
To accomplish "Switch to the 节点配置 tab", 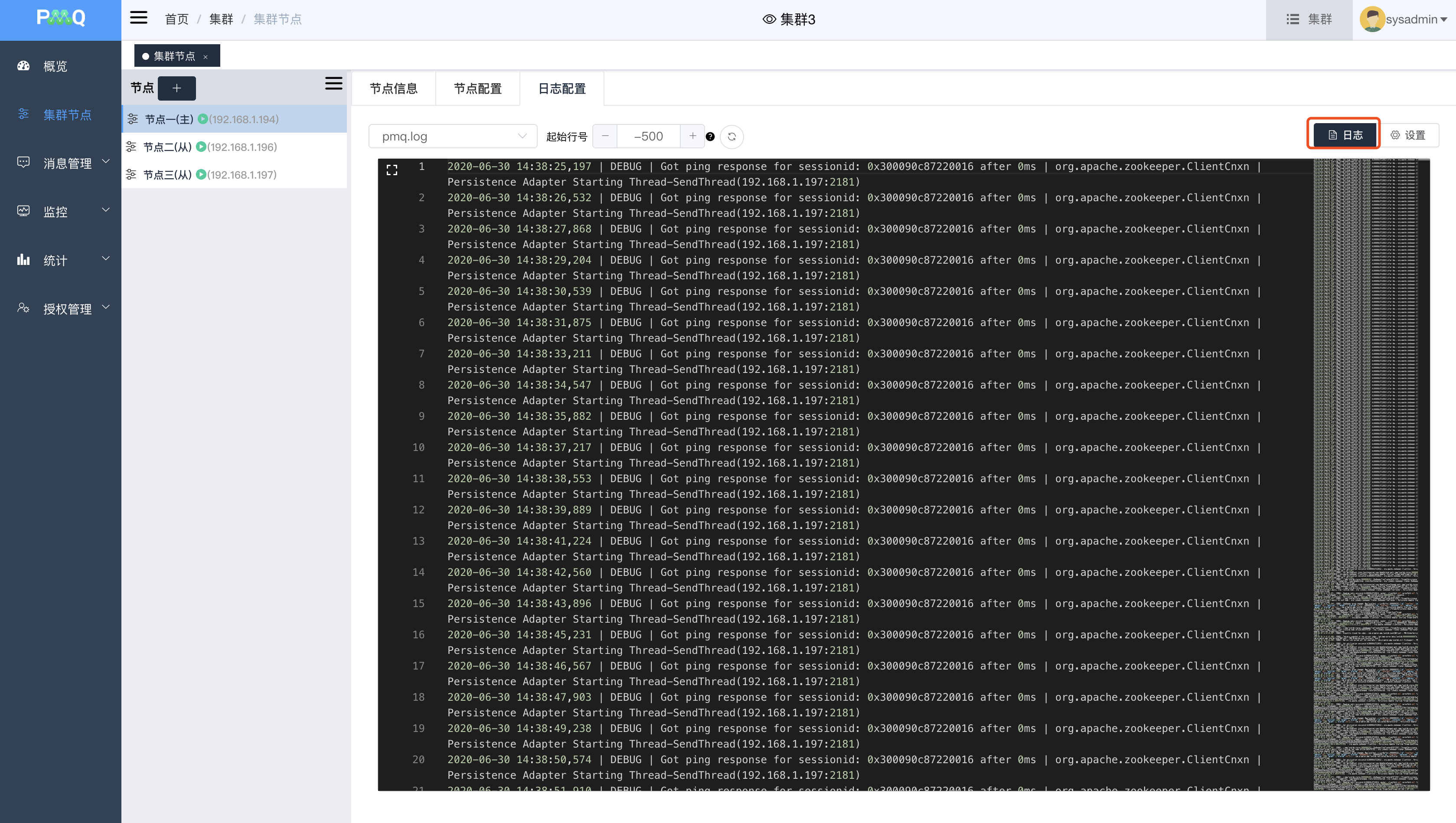I will pos(478,89).
